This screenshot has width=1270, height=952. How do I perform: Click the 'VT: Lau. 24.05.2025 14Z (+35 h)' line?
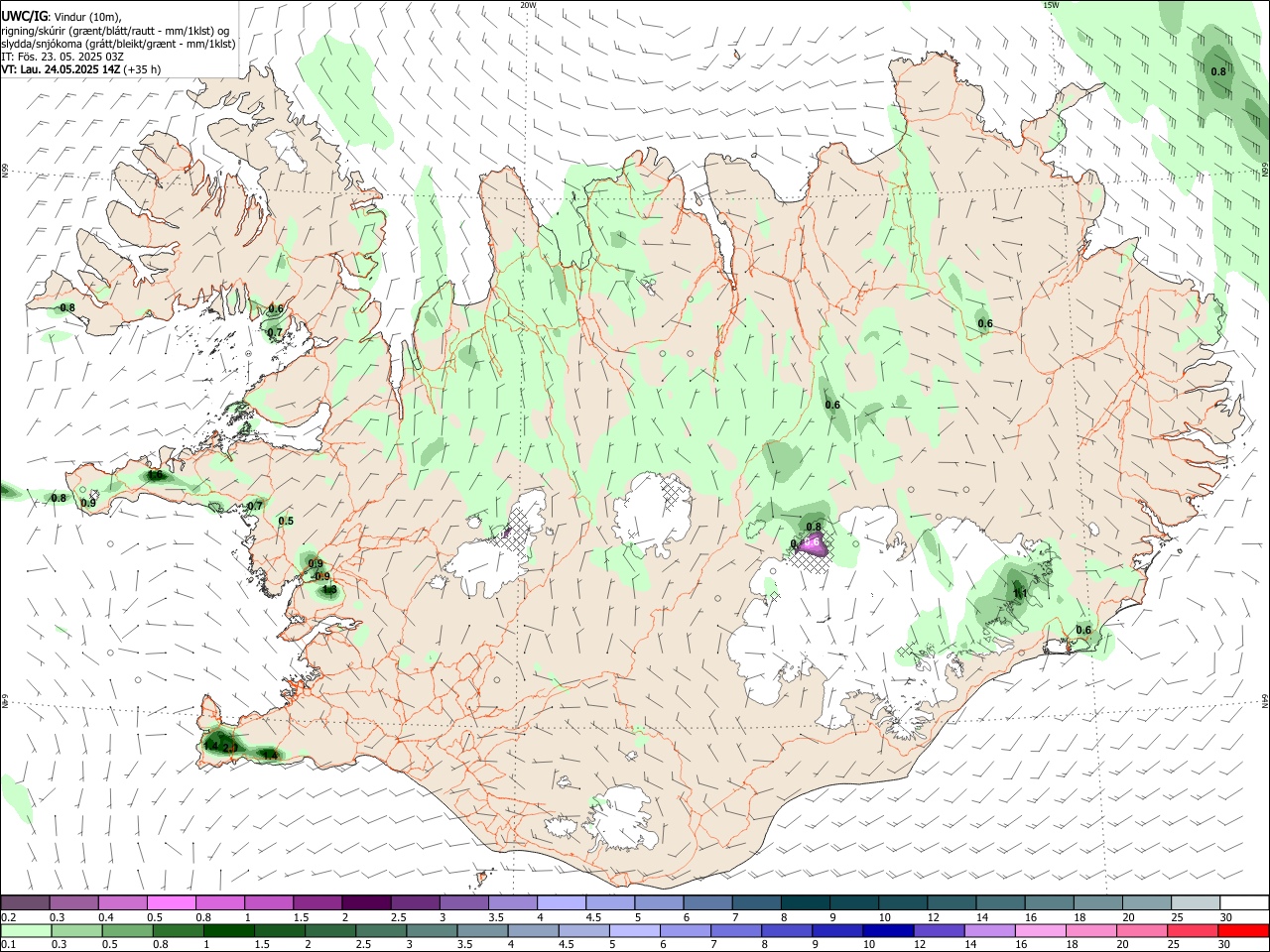80,69
